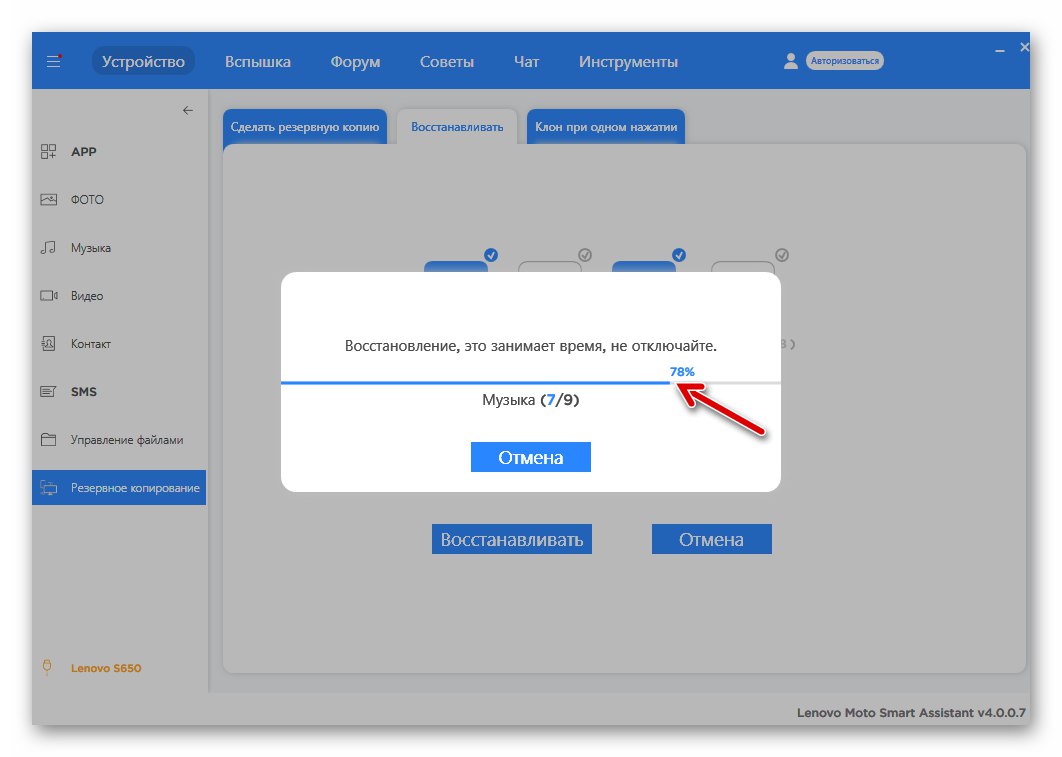Click the contact book icon

[48, 343]
